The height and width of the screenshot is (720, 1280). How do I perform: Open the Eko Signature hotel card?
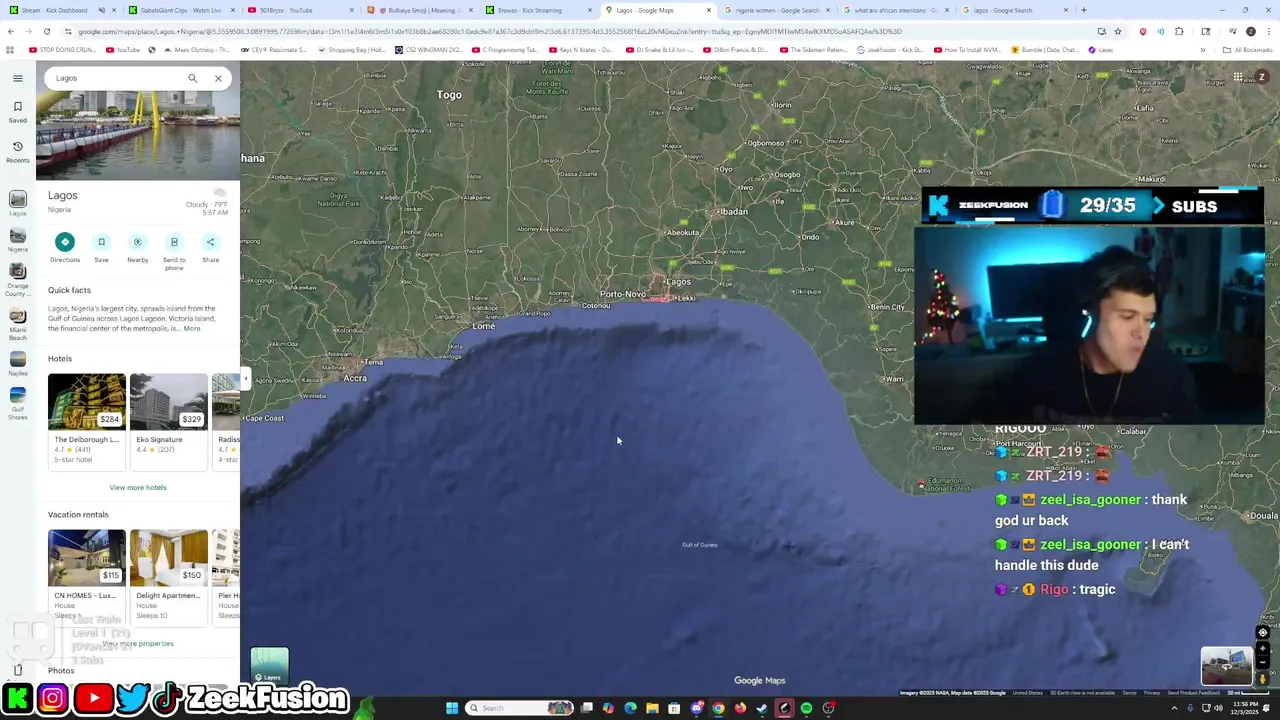(x=169, y=420)
